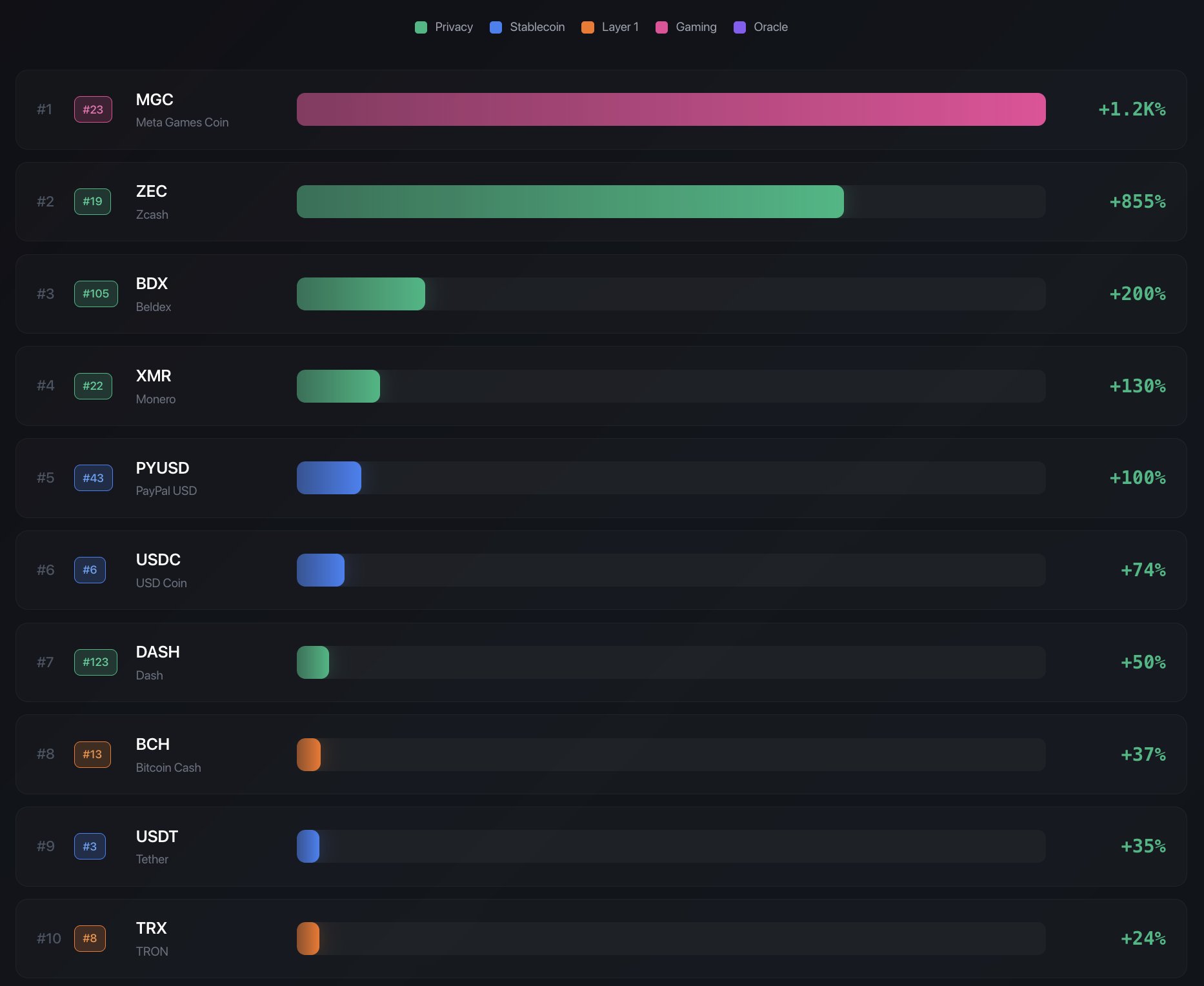The image size is (1204, 986).
Task: Click the #19 rank badge for ZEC
Action: click(92, 201)
